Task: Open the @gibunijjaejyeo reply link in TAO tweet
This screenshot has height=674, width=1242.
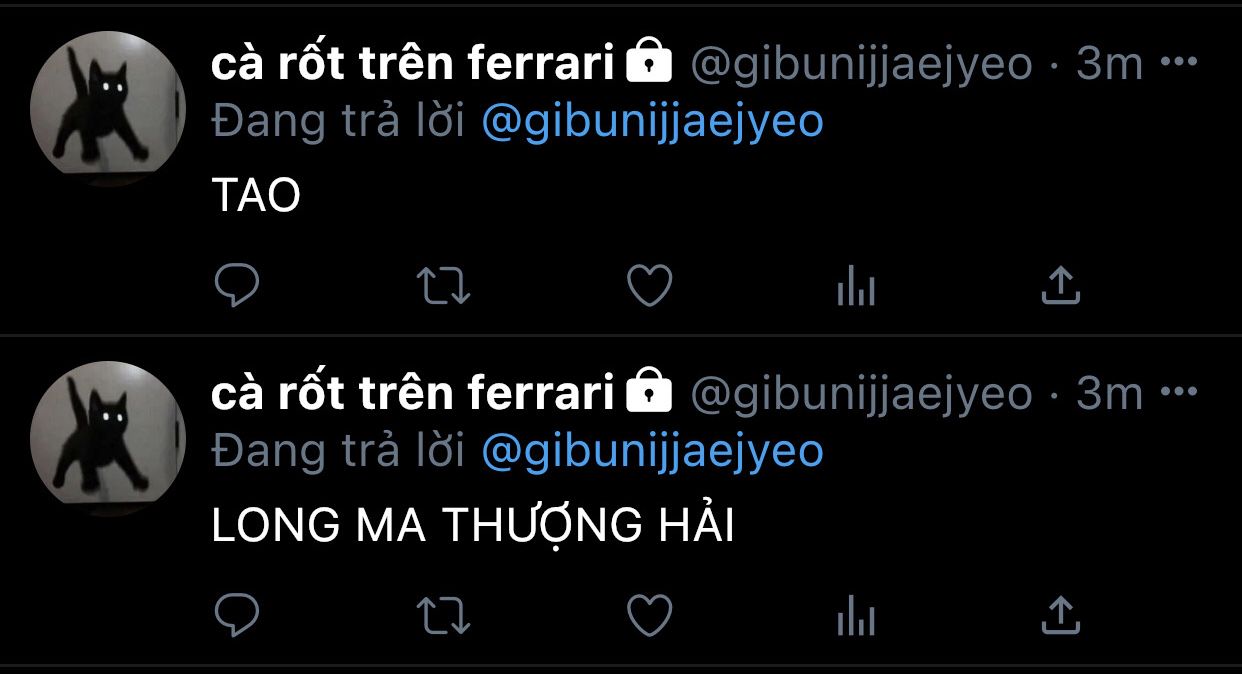Action: pos(652,122)
